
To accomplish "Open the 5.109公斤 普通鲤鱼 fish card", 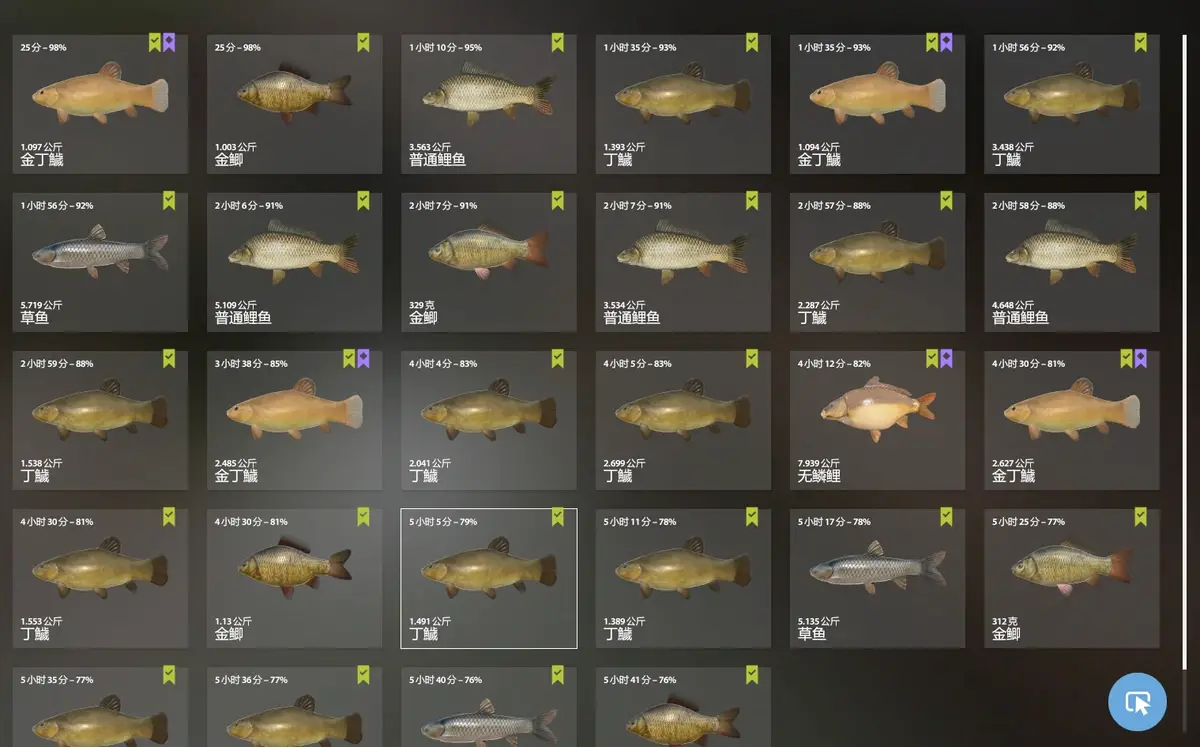I will click(294, 262).
